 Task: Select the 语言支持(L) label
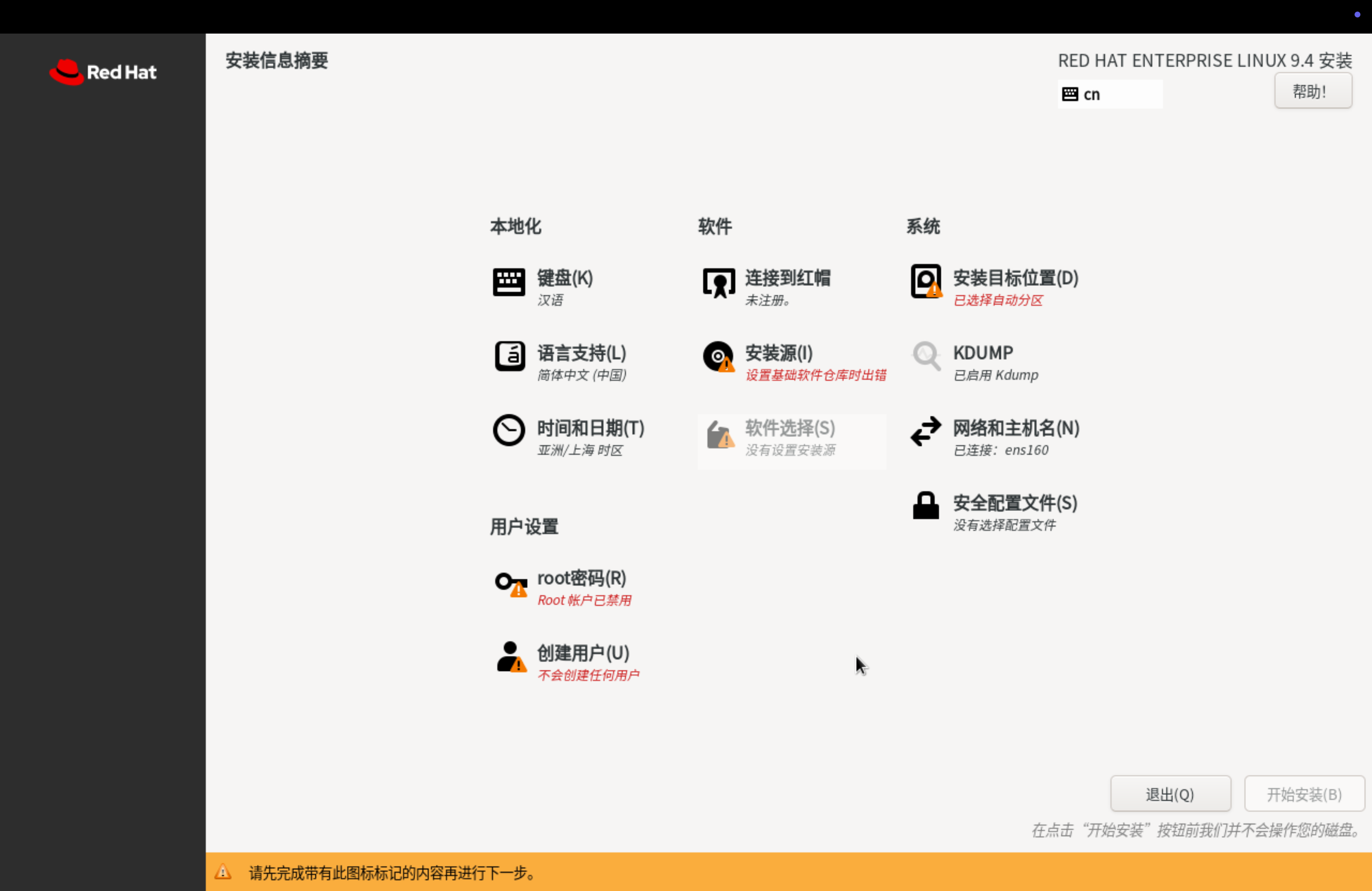coord(582,352)
